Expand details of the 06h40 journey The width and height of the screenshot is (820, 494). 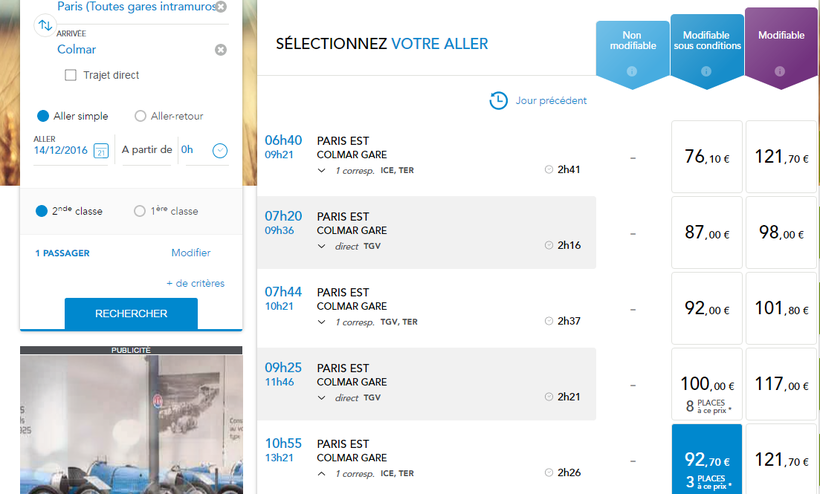pos(321,170)
